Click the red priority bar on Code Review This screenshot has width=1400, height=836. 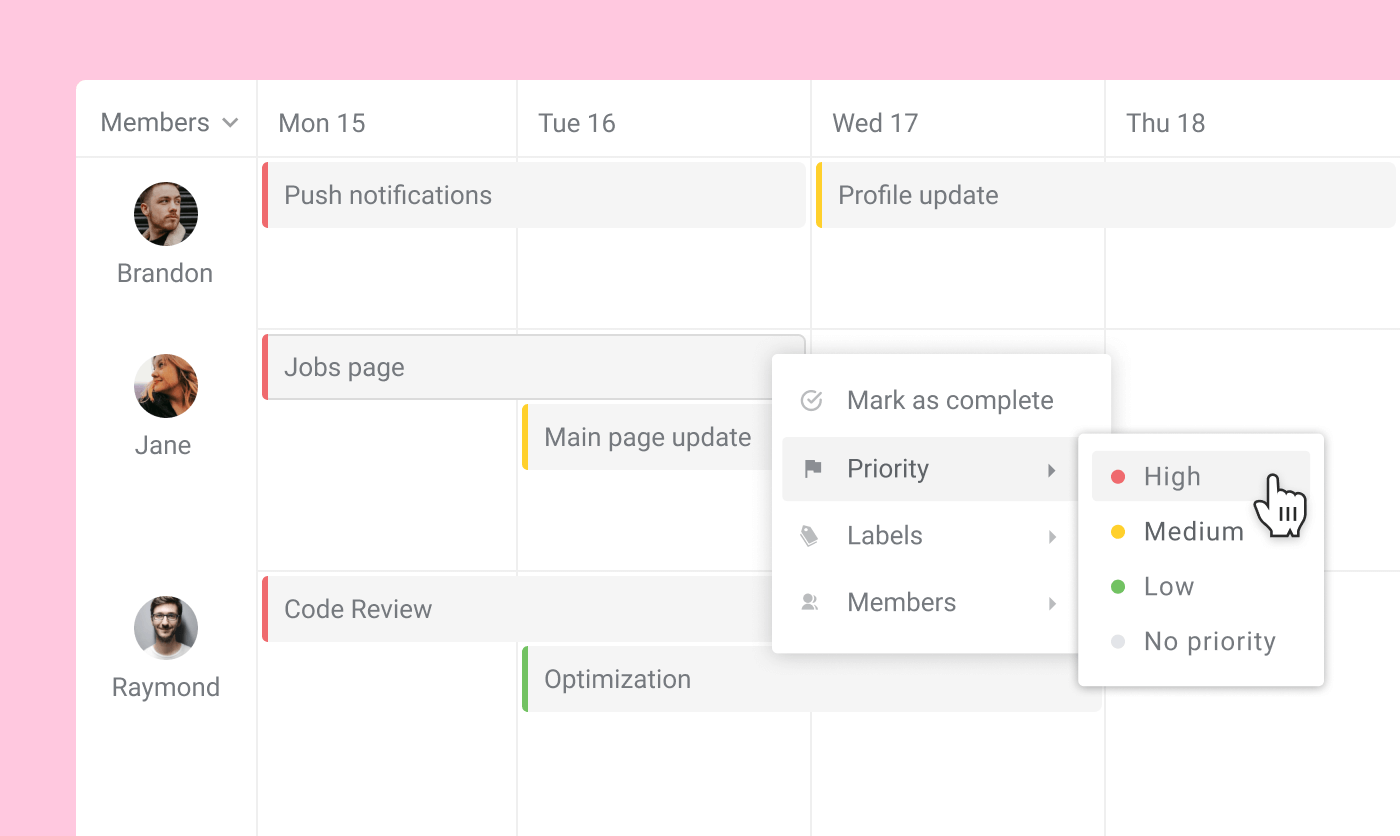click(x=264, y=609)
